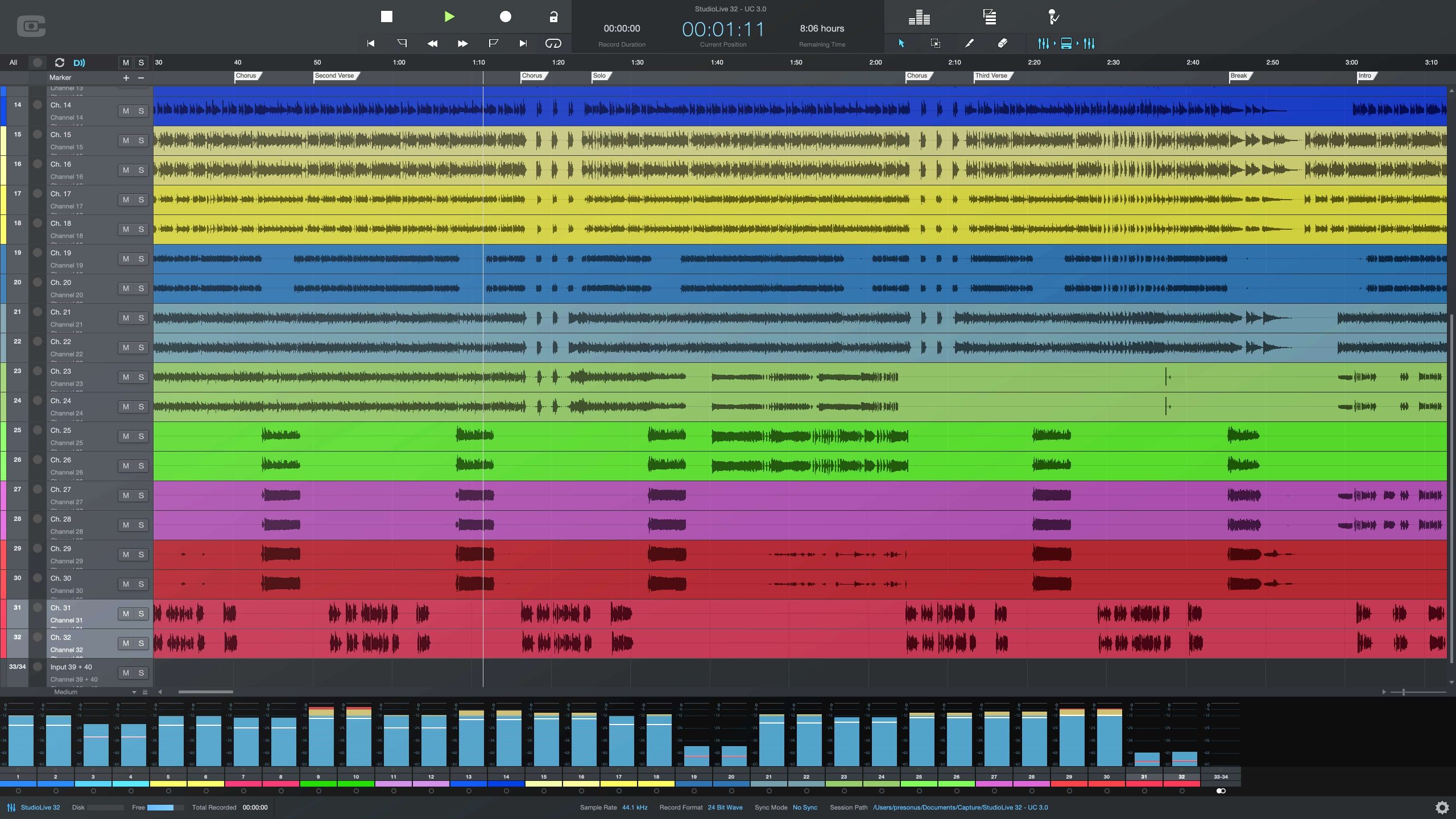1456x819 pixels.
Task: Choose the Pencil tool
Action: 969,43
